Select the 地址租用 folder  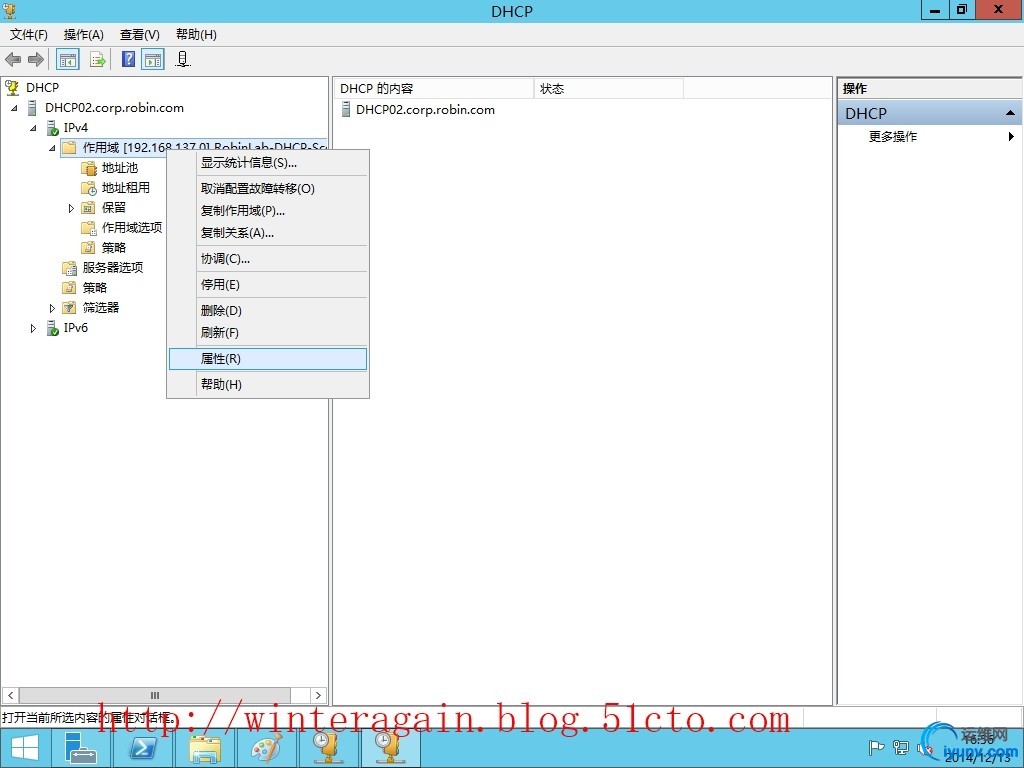(x=125, y=187)
